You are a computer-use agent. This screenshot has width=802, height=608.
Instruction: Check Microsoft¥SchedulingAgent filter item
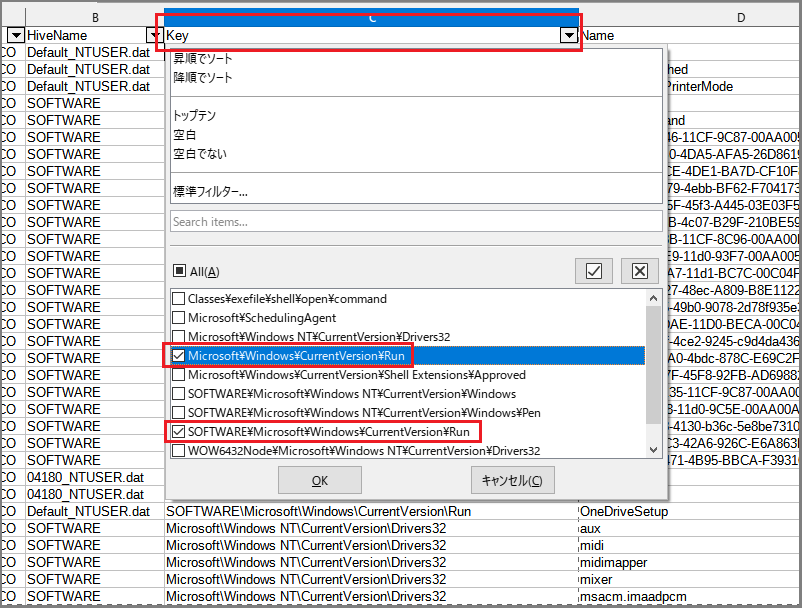[x=179, y=318]
